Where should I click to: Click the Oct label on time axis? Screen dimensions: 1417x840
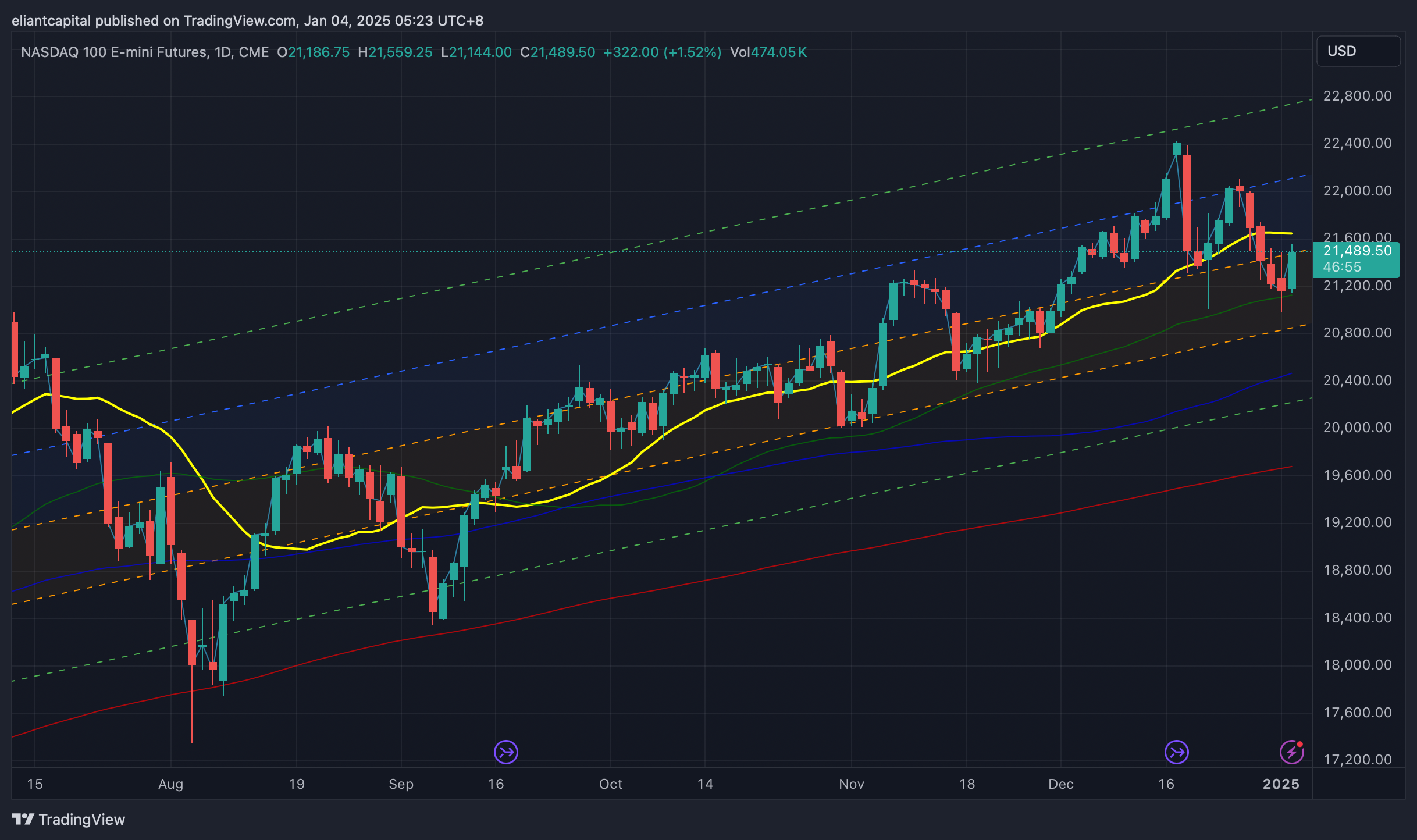click(x=610, y=784)
